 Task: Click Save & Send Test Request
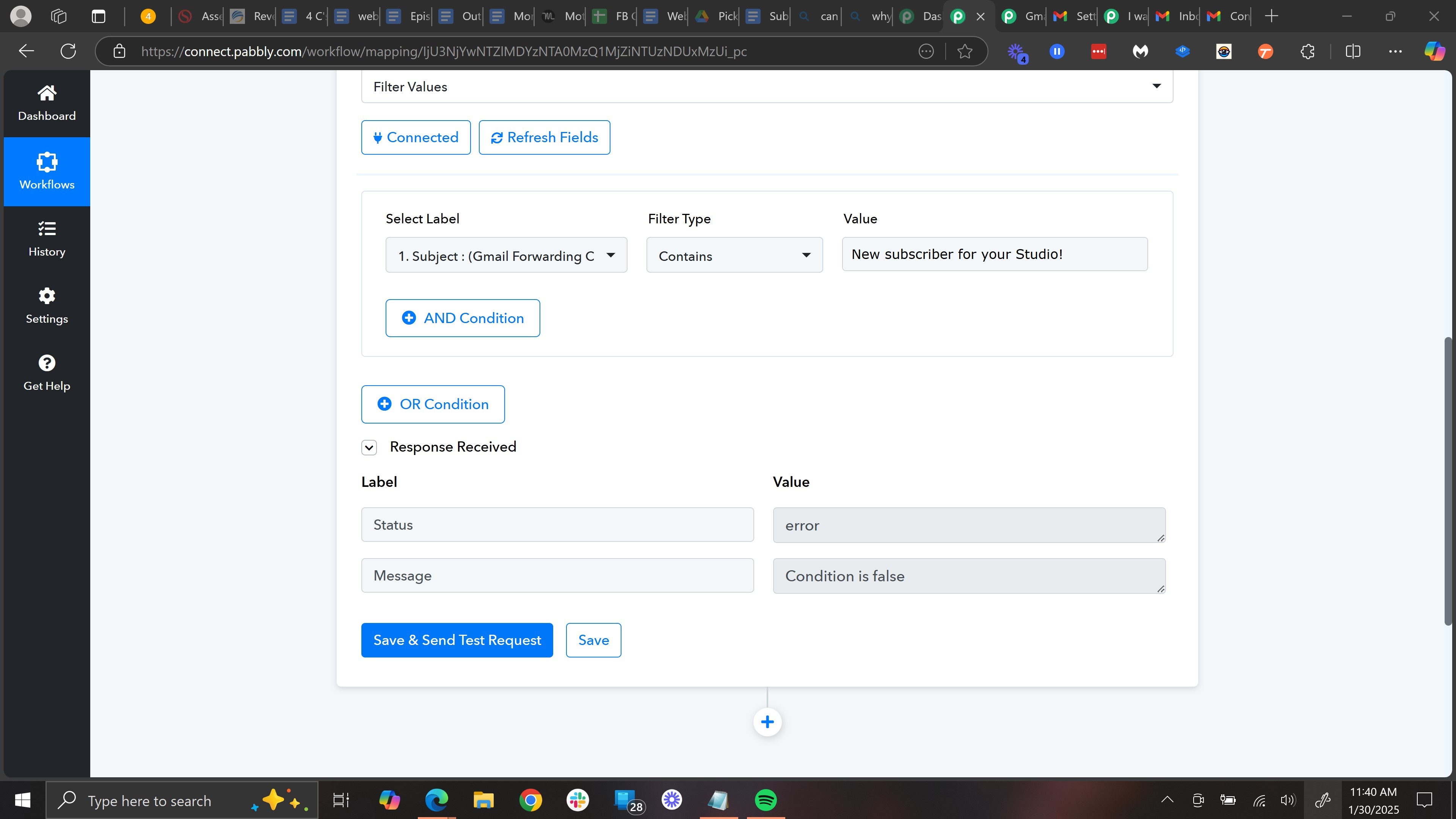pyautogui.click(x=457, y=640)
